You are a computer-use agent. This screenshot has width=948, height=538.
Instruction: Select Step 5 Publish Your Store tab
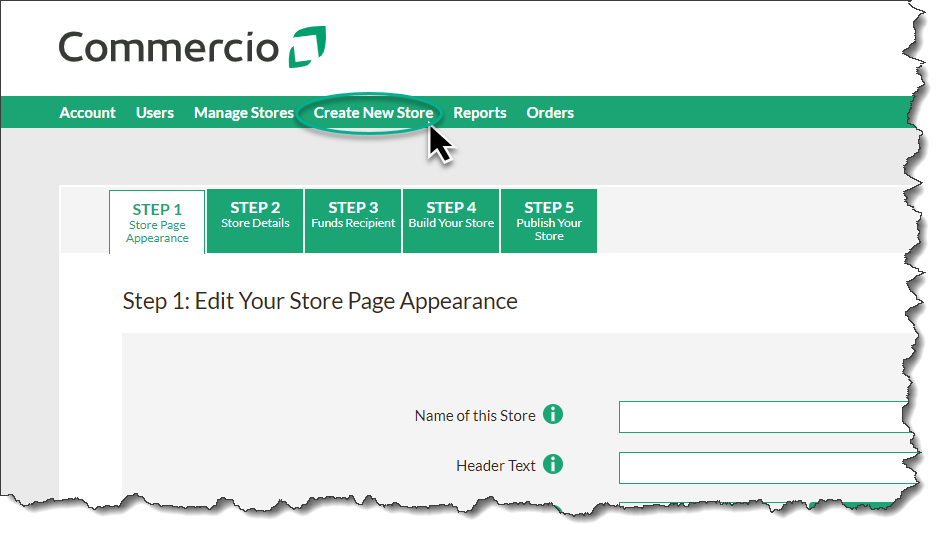point(549,221)
